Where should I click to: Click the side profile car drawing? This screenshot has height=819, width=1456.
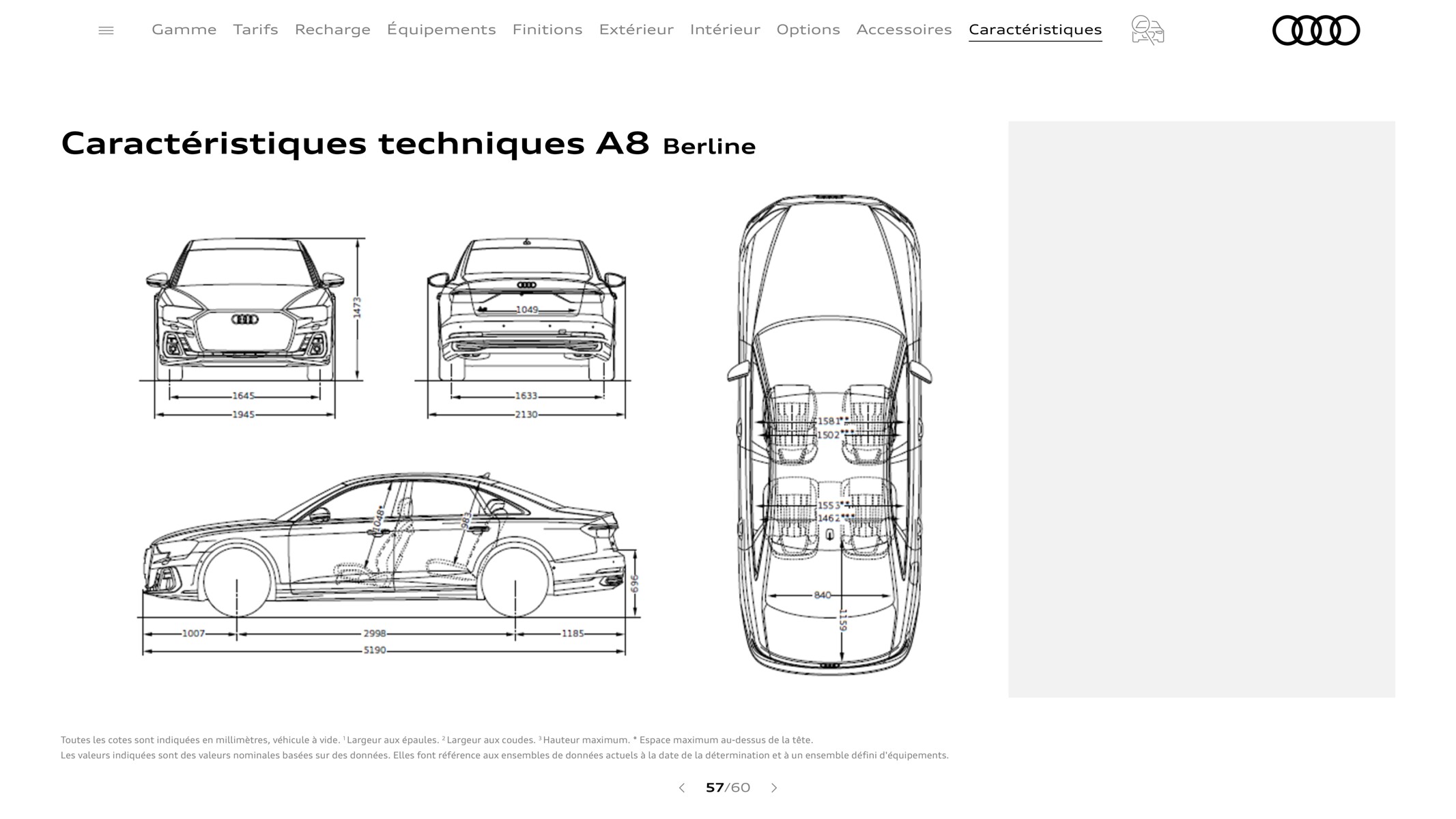coord(384,544)
